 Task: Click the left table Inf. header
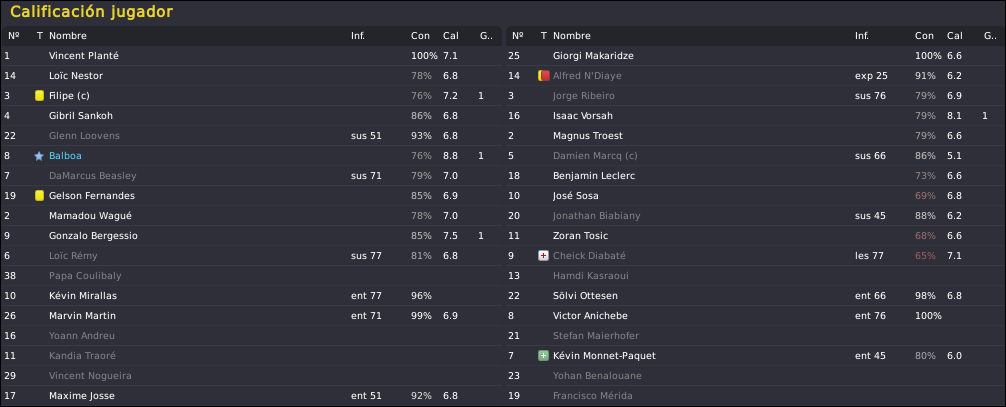358,36
